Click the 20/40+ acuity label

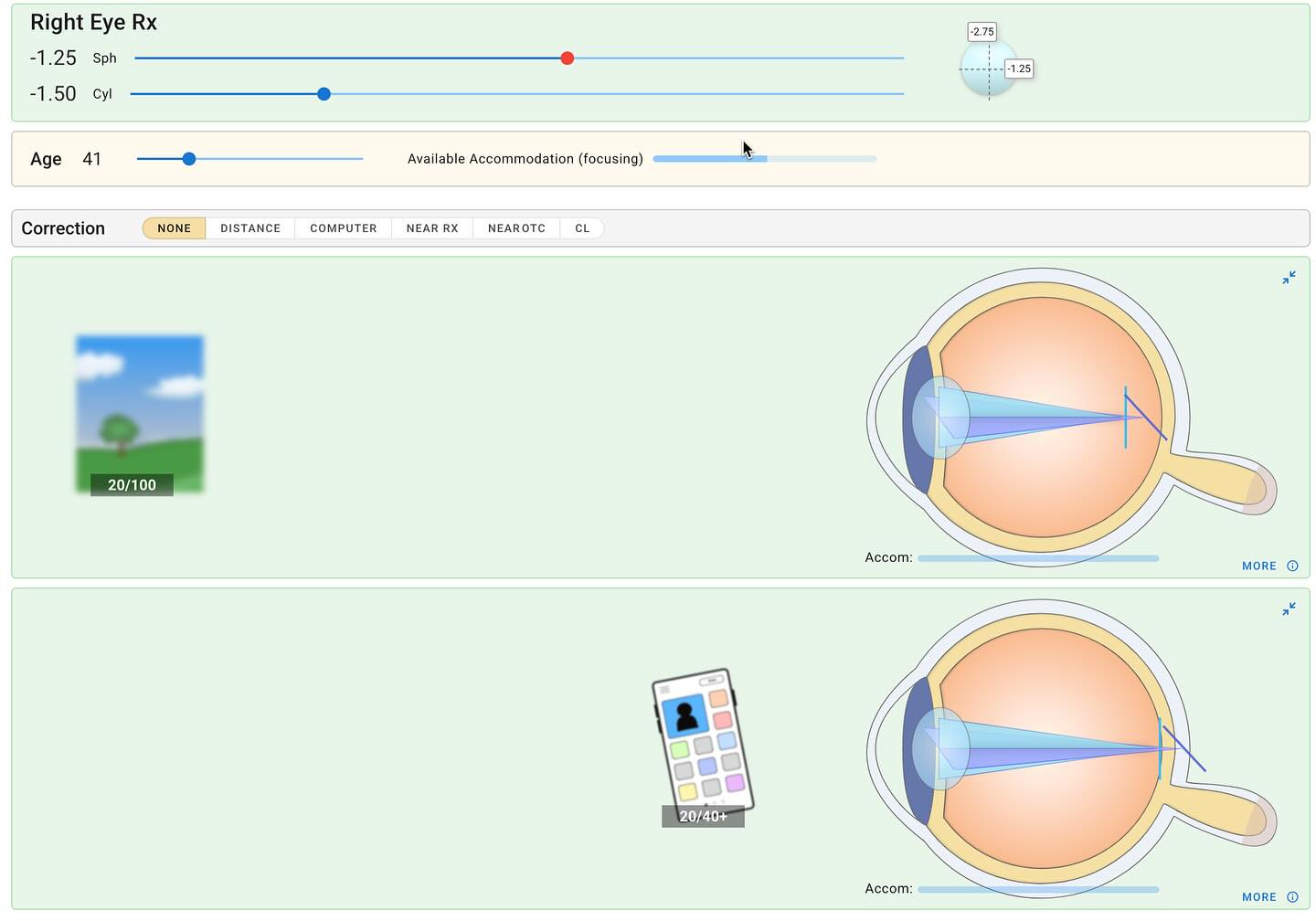[x=703, y=817]
